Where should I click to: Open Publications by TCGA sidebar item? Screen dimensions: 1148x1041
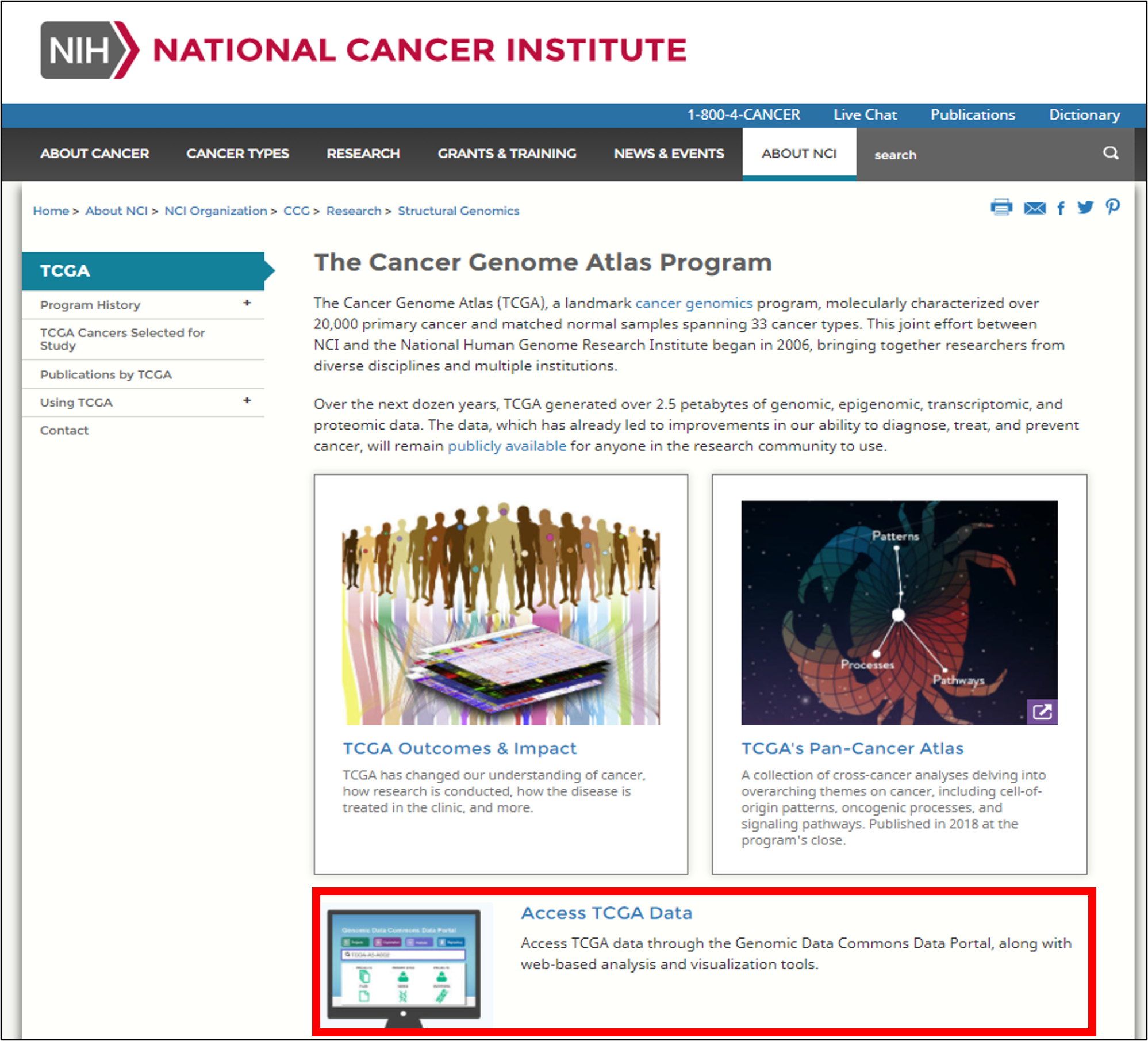tap(106, 374)
